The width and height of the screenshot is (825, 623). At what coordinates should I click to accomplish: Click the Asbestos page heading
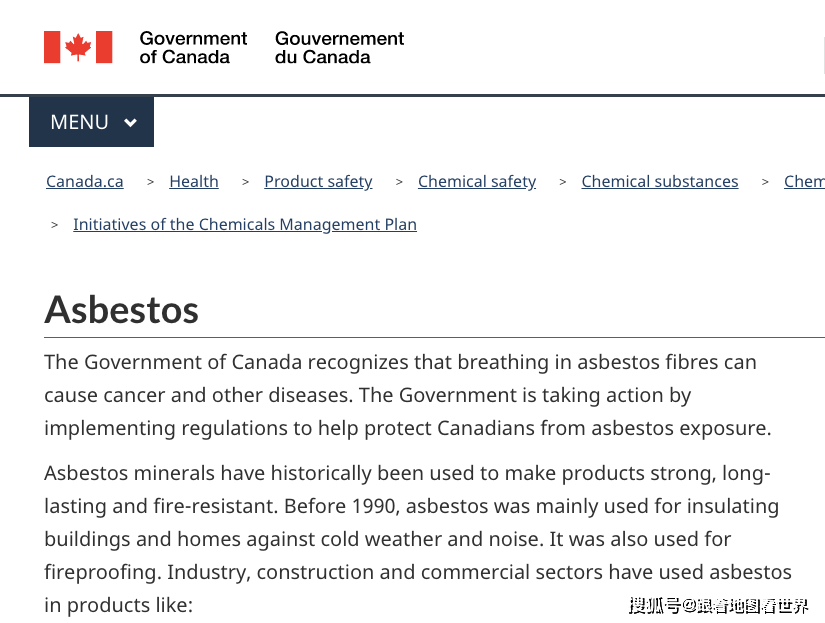[122, 309]
